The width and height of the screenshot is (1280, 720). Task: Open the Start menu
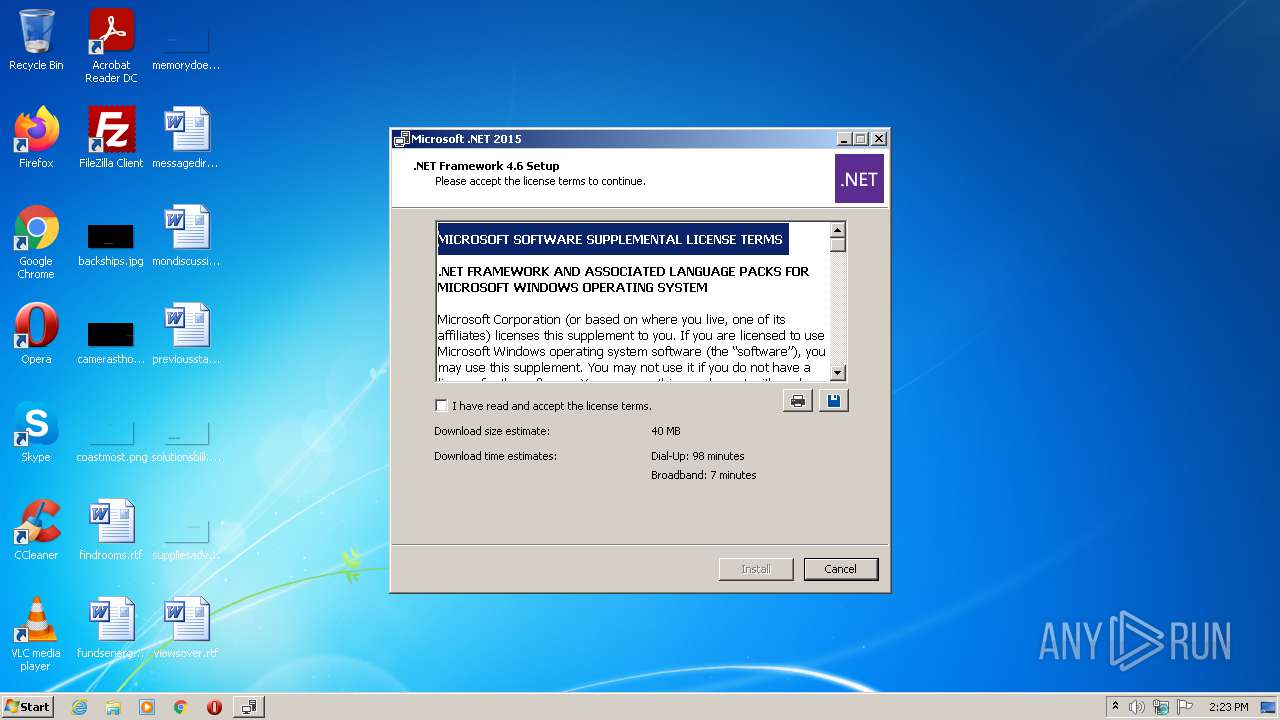[x=27, y=706]
